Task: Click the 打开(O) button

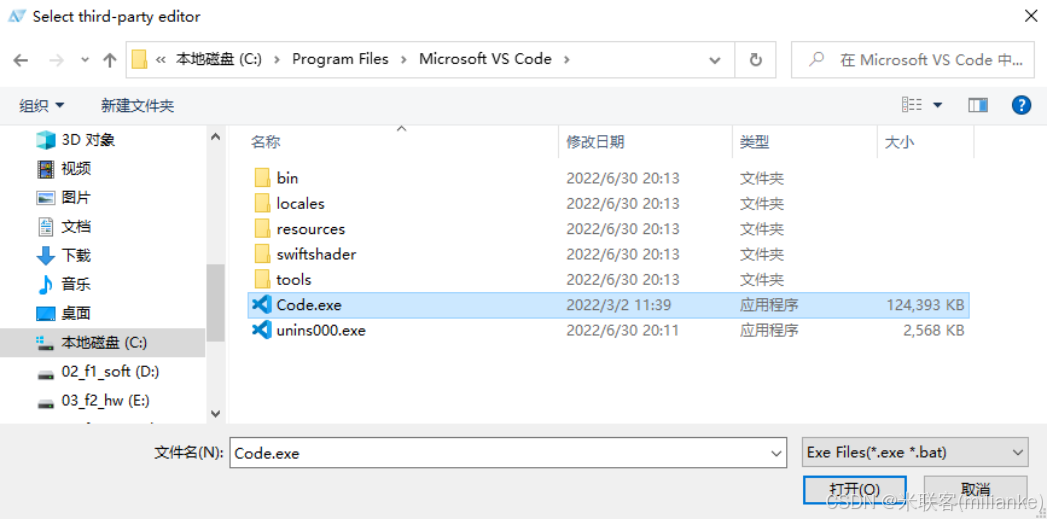Action: [x=855, y=489]
